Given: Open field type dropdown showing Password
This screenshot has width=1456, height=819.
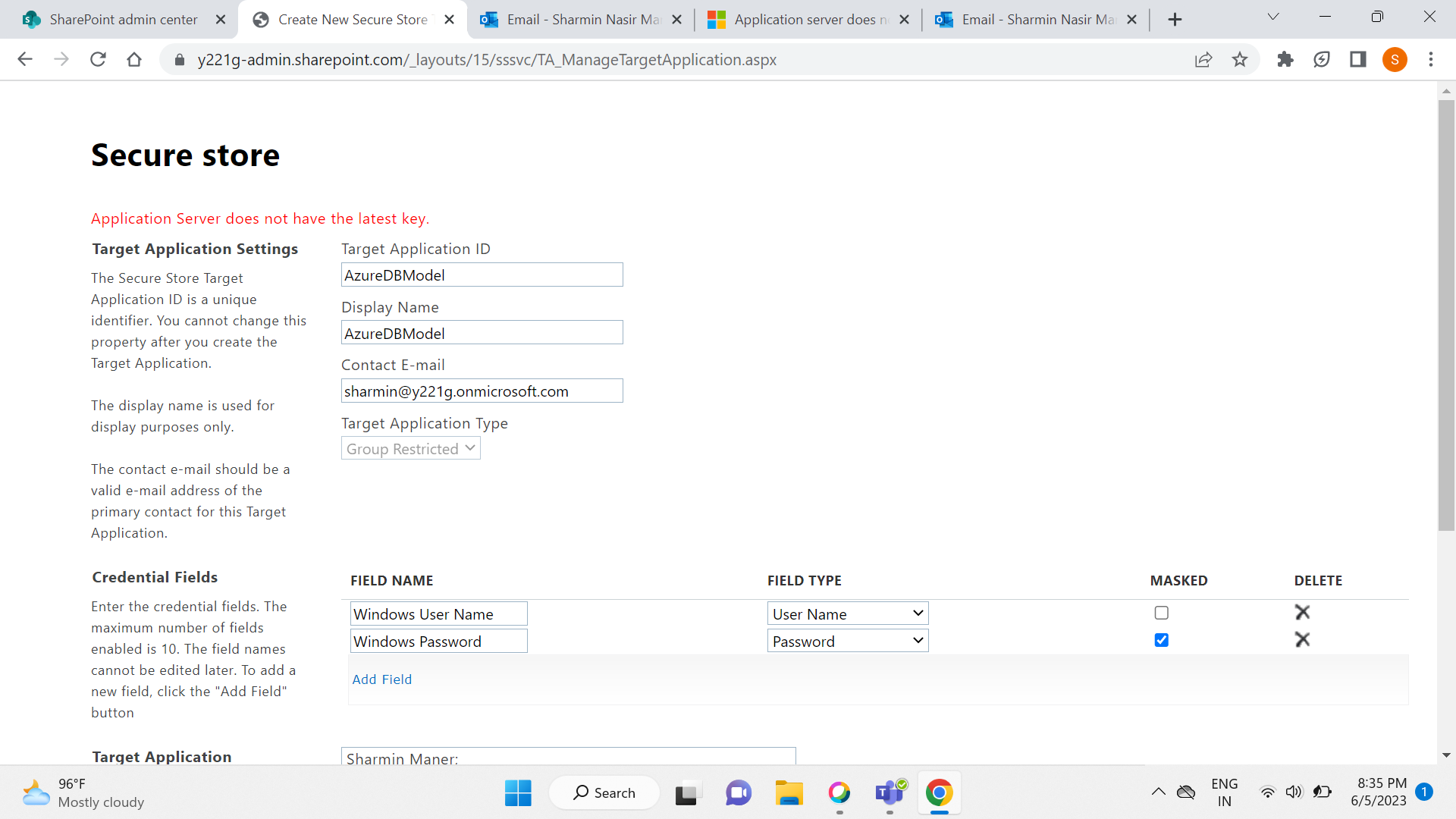Looking at the screenshot, I should [x=847, y=641].
